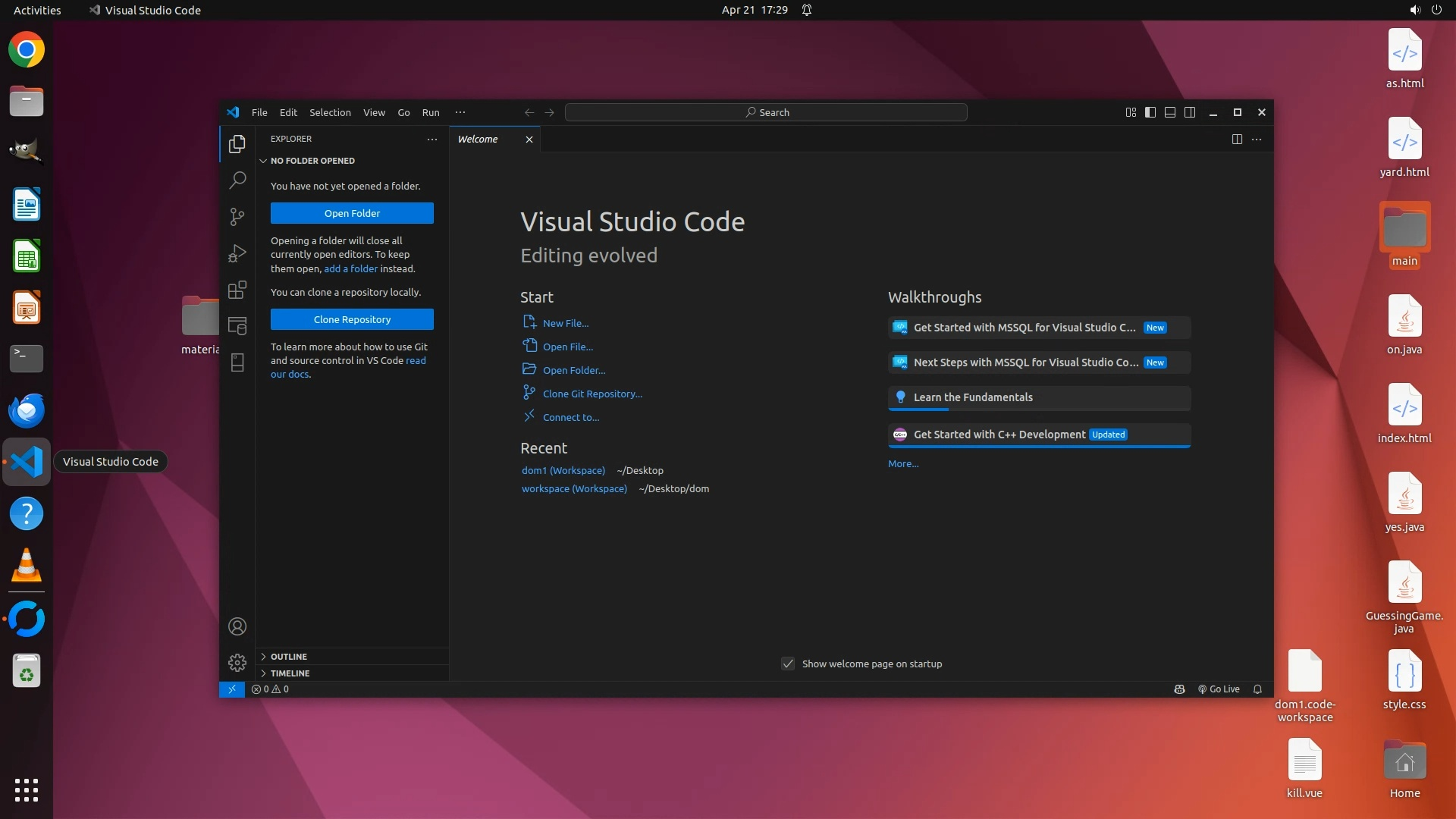Viewport: 1456px width, 819px height.
Task: Click the Search command center field
Action: pyautogui.click(x=766, y=112)
